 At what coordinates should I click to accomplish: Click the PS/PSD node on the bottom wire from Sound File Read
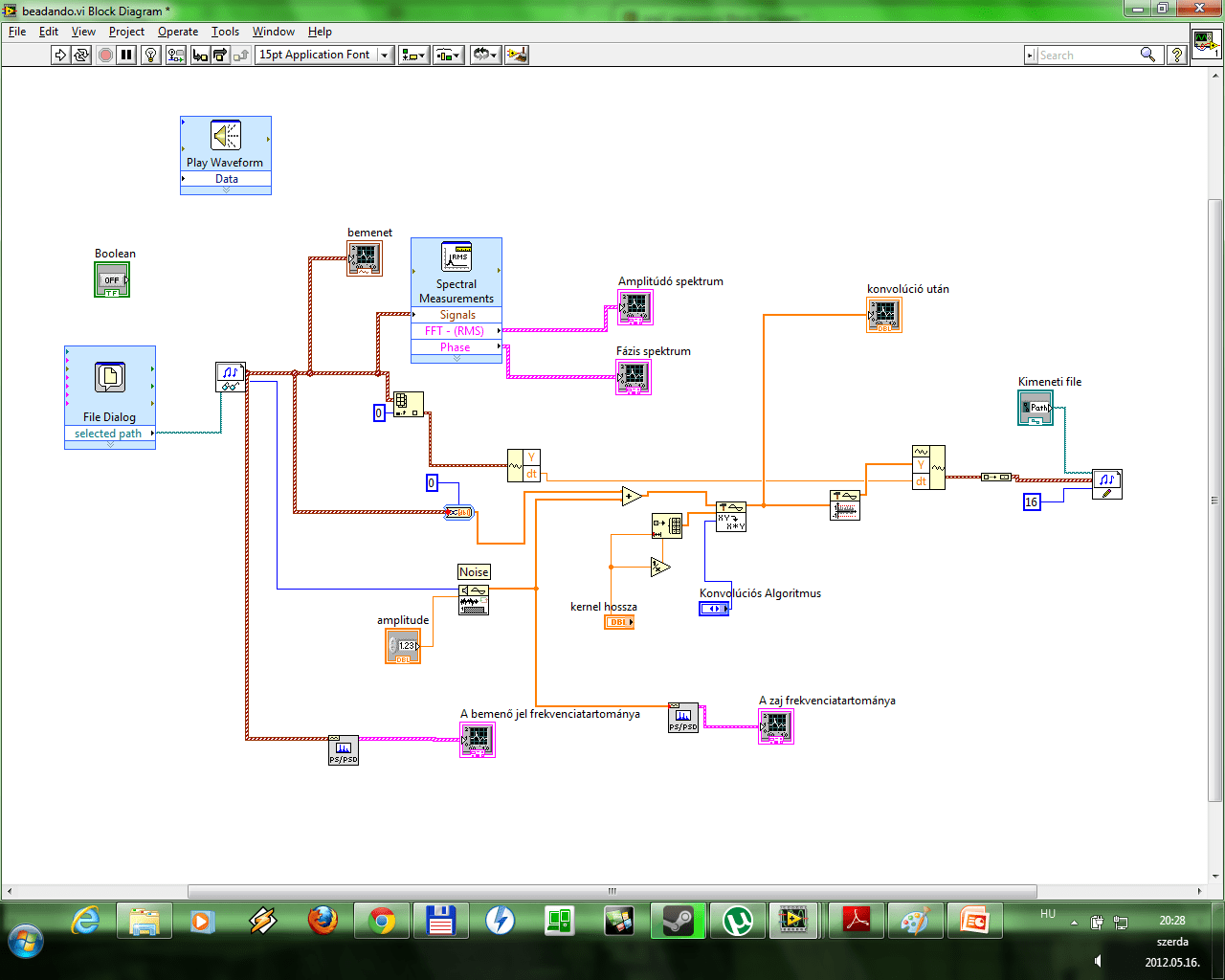(x=344, y=749)
